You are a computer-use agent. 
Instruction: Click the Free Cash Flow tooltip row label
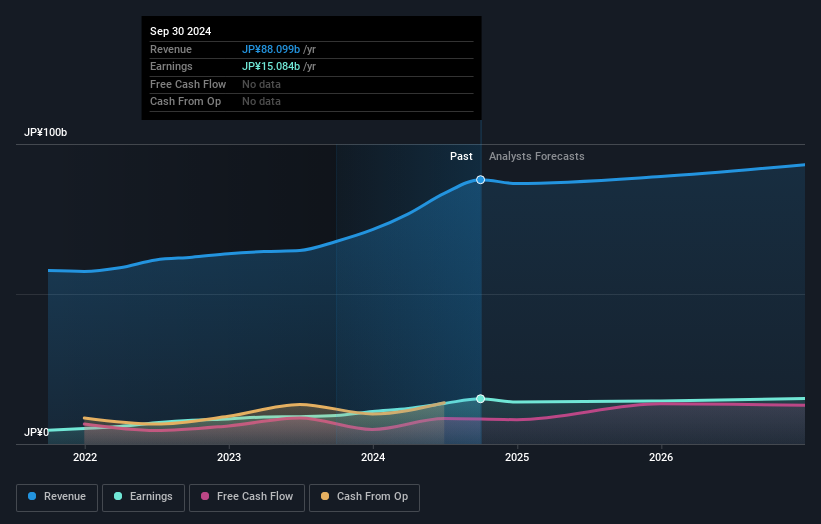(x=188, y=84)
